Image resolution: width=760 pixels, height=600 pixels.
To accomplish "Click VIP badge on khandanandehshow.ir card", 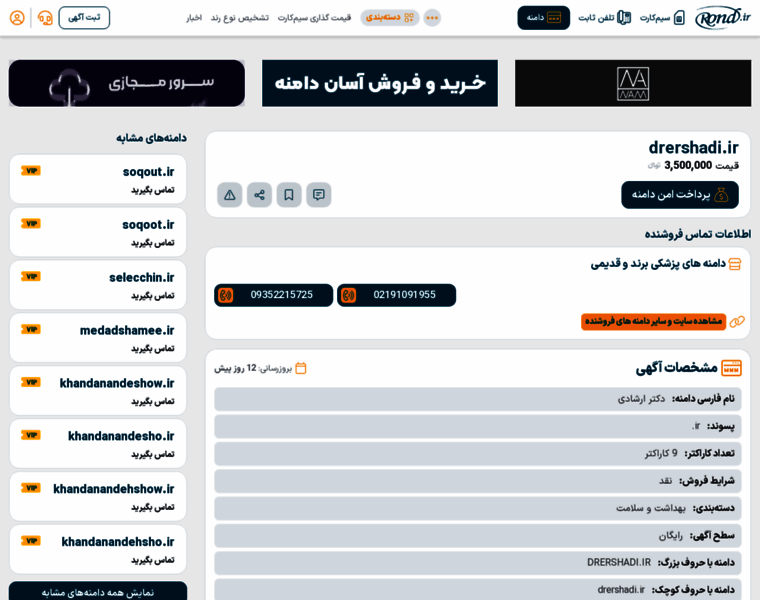I will pos(31,488).
